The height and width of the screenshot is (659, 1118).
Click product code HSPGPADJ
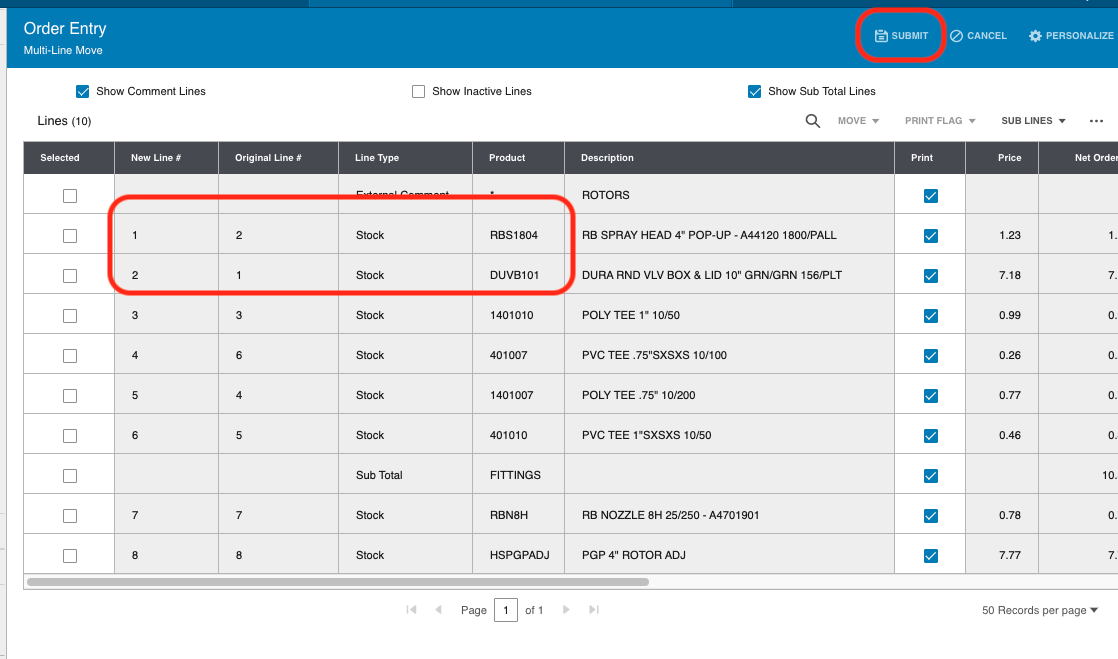click(520, 555)
